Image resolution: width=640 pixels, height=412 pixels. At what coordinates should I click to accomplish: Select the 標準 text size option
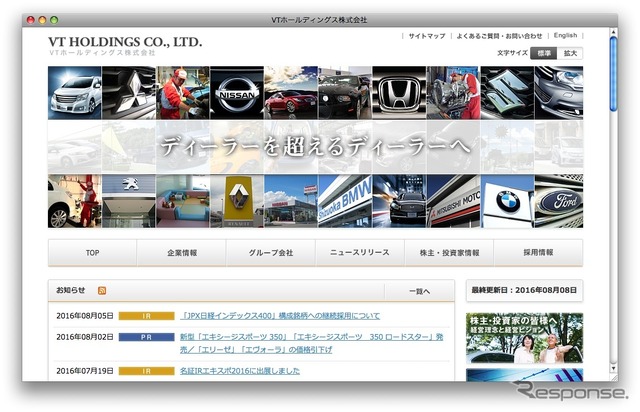point(543,53)
